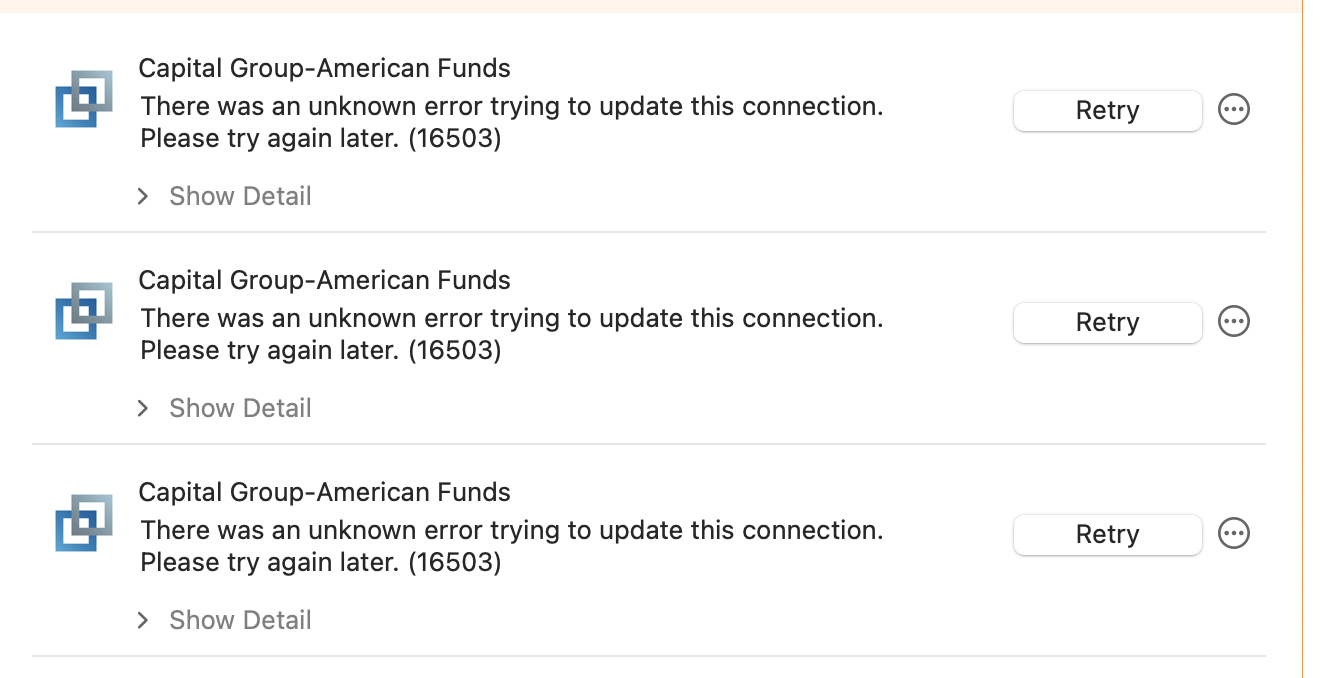This screenshot has height=678, width=1320.
Task: Click the topmost Show Detail text label
Action: 240,196
